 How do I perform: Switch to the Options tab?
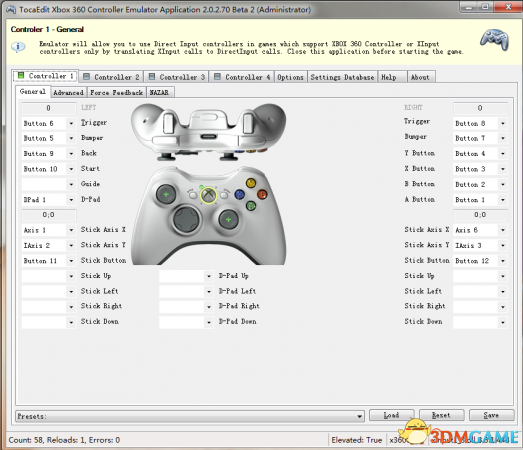tap(291, 77)
